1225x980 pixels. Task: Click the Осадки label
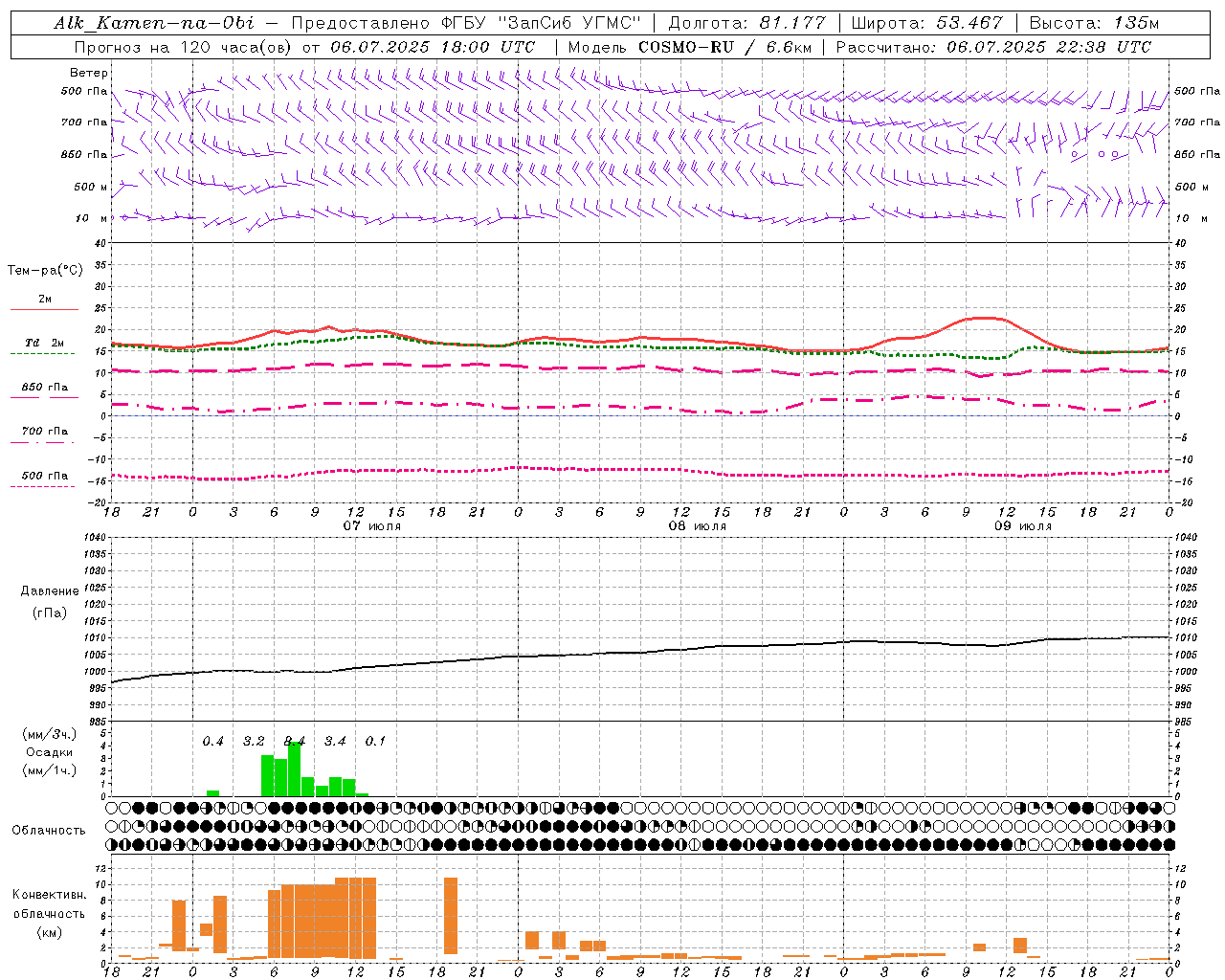point(50,752)
